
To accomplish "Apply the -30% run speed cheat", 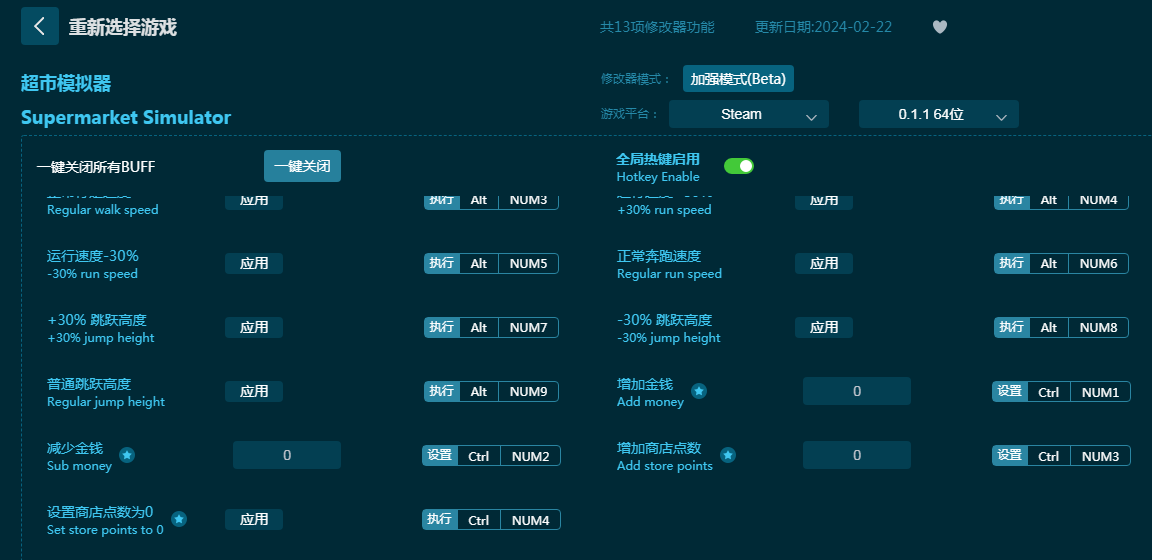I will point(253,263).
